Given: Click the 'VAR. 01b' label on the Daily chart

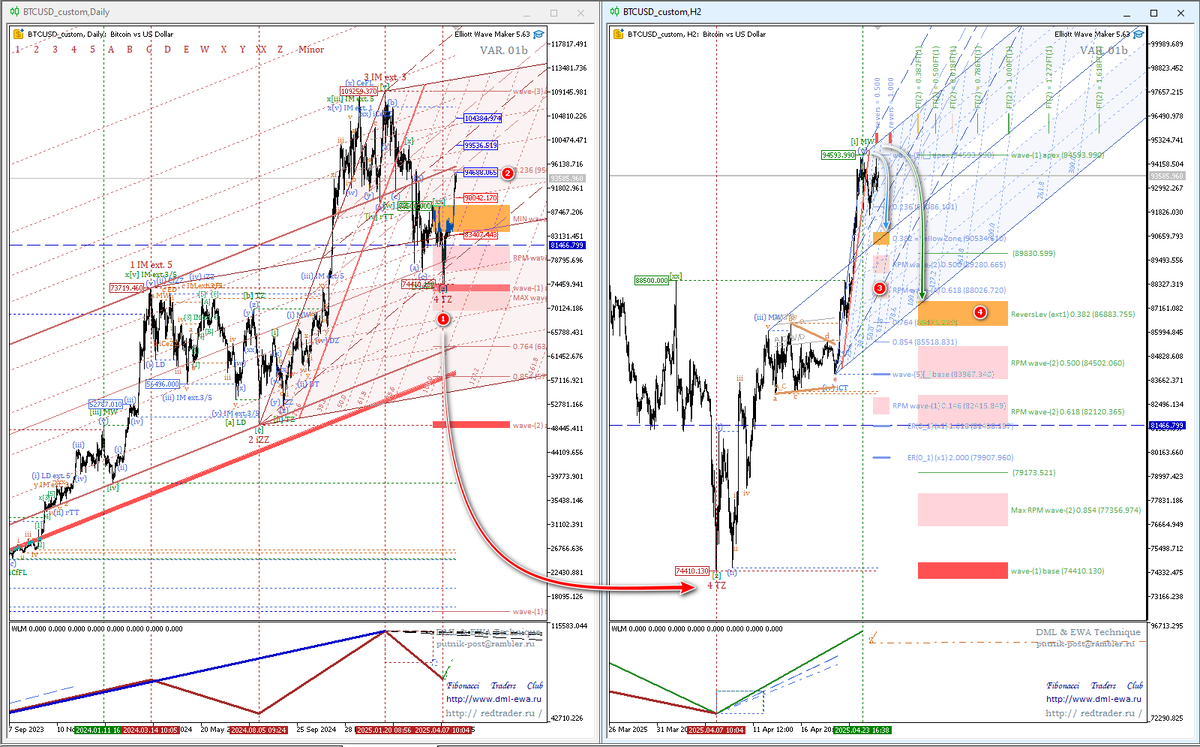Looking at the screenshot, I should click(x=504, y=50).
